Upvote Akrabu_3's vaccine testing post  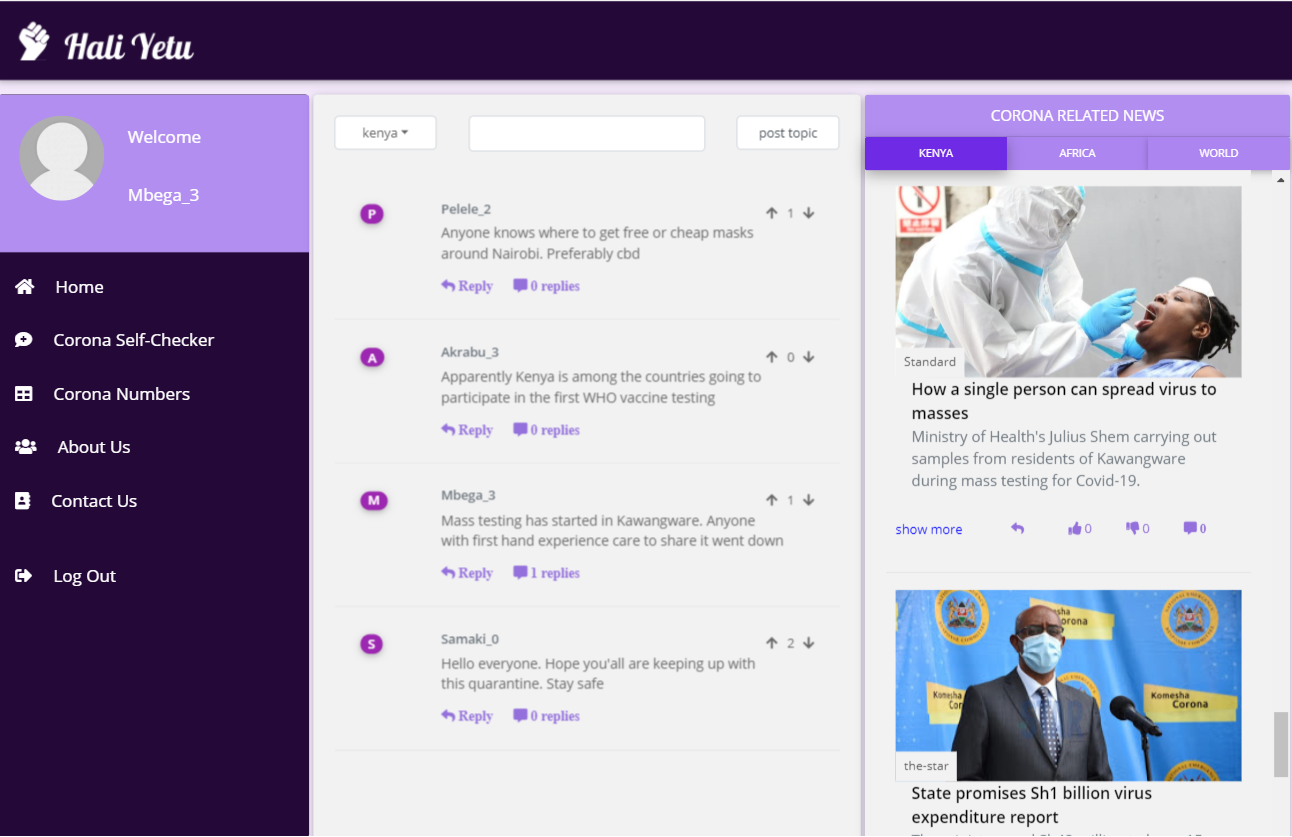(x=772, y=357)
